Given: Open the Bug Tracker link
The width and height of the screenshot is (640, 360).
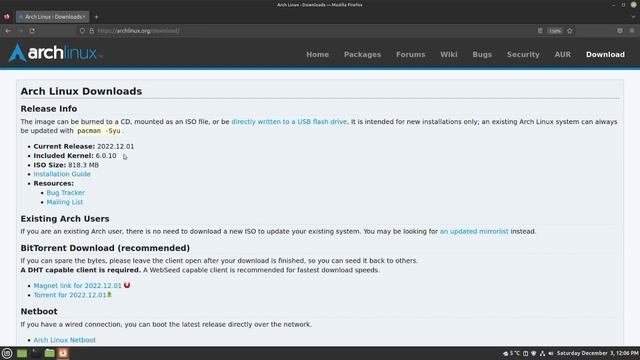Looking at the screenshot, I should [66, 193].
